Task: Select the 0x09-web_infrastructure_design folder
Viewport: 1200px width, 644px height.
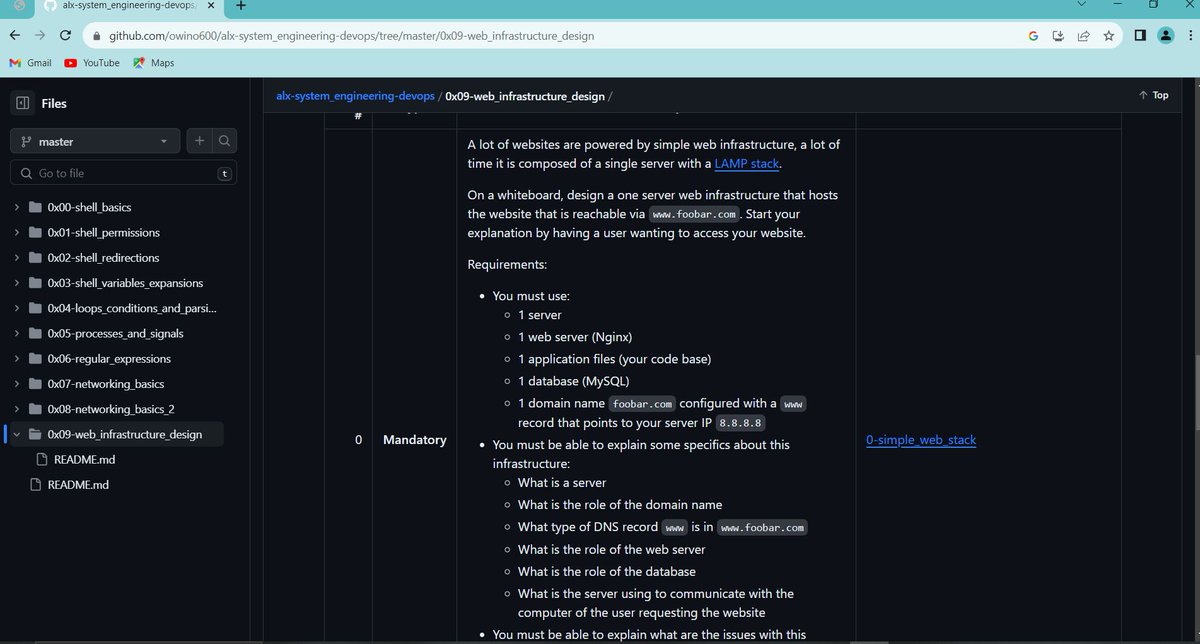Action: point(124,434)
